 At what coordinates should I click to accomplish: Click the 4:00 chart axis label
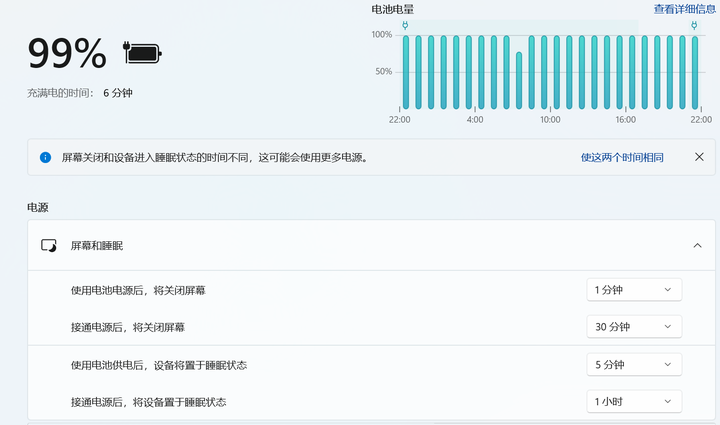click(x=475, y=120)
